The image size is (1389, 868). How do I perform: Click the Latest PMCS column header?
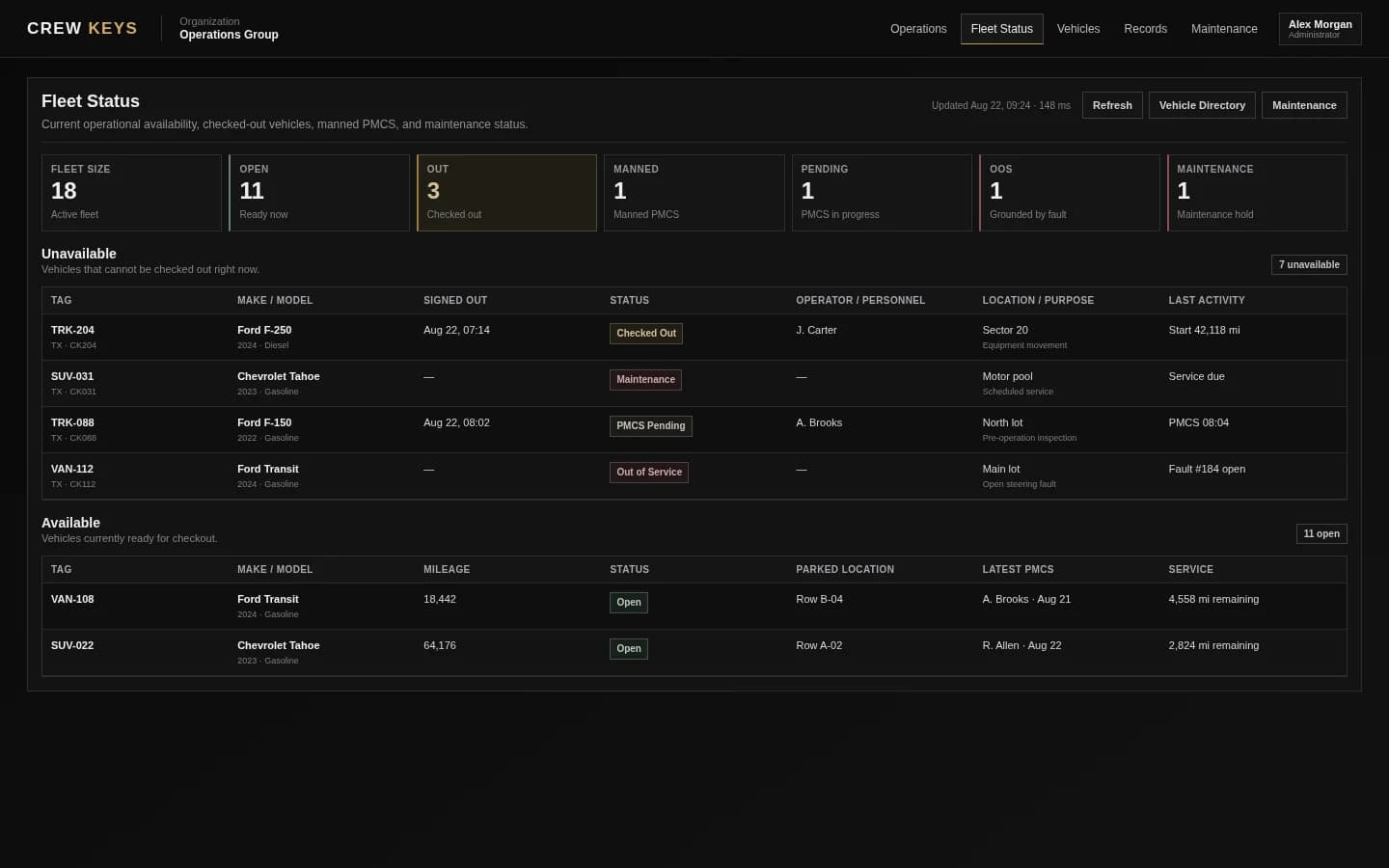tap(1018, 569)
